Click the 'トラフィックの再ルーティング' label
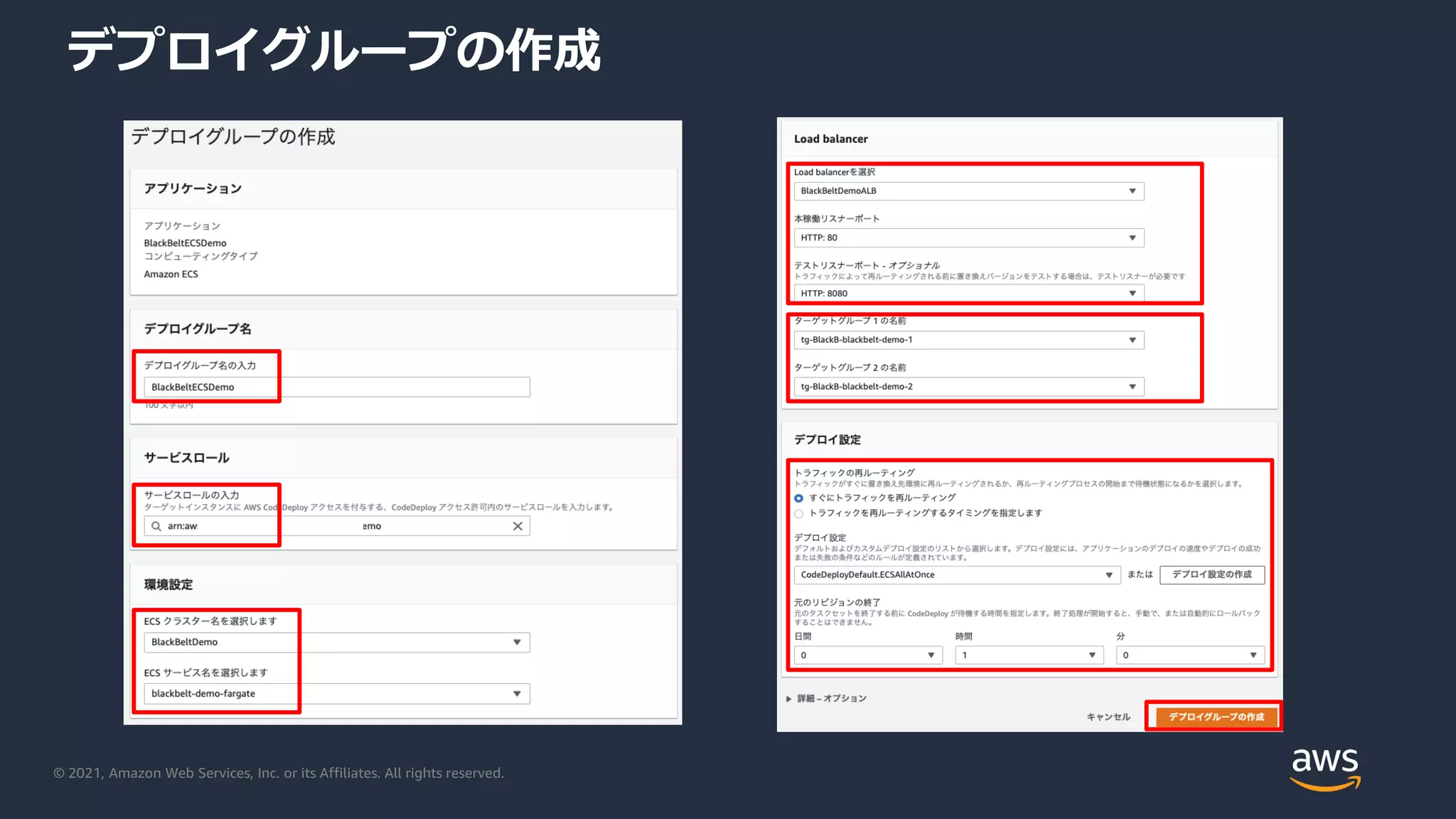This screenshot has height=819, width=1456. pyautogui.click(x=855, y=473)
